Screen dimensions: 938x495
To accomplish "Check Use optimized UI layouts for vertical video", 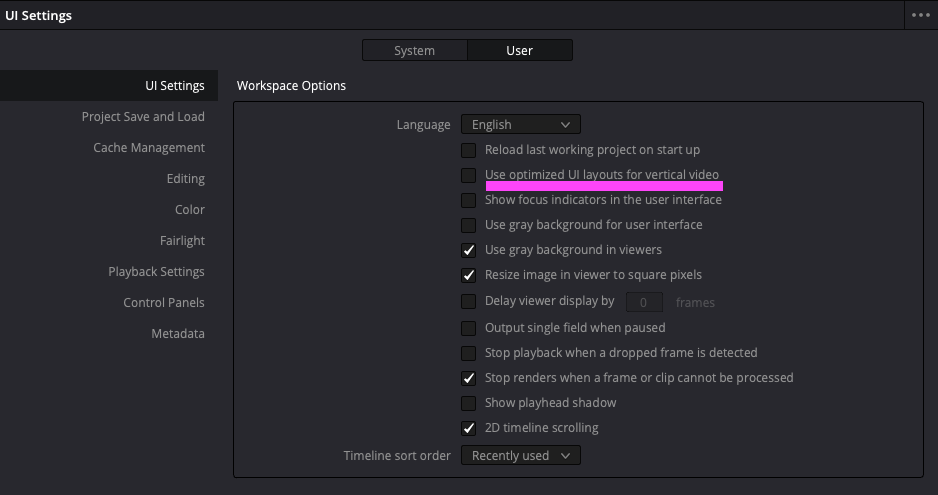I will [468, 175].
